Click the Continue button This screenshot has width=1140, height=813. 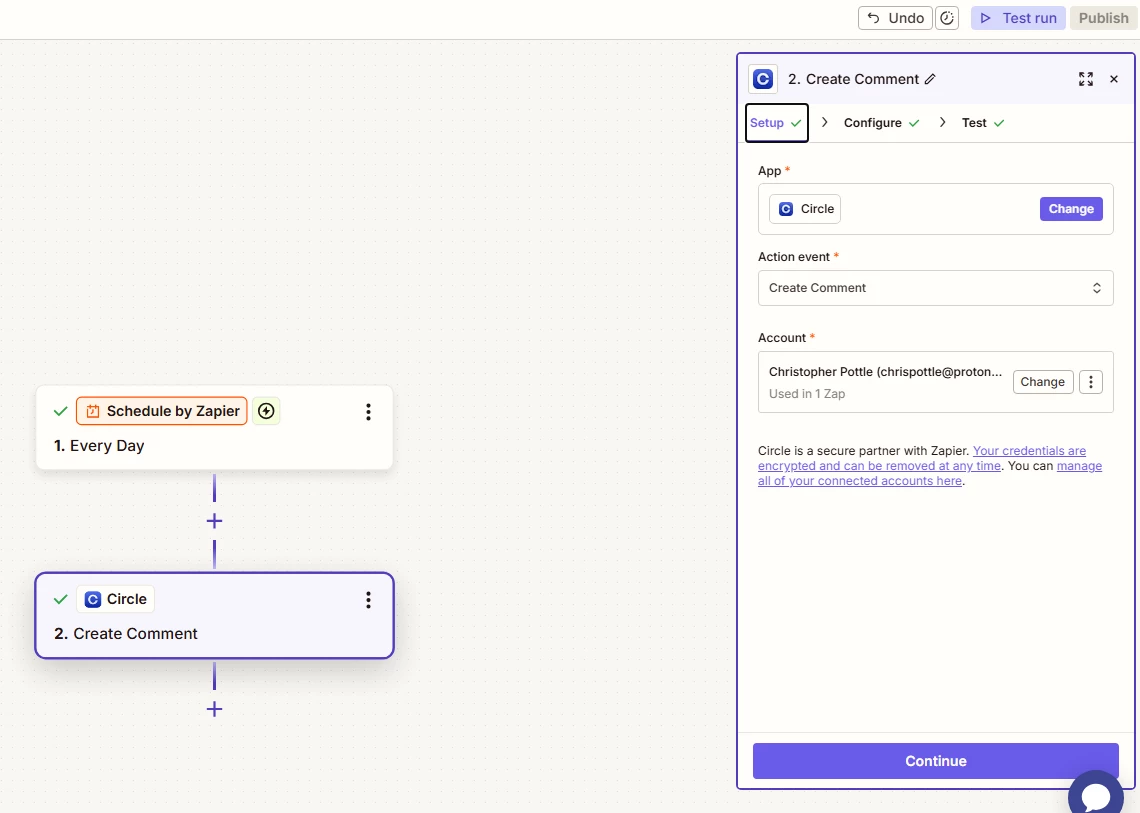point(936,761)
